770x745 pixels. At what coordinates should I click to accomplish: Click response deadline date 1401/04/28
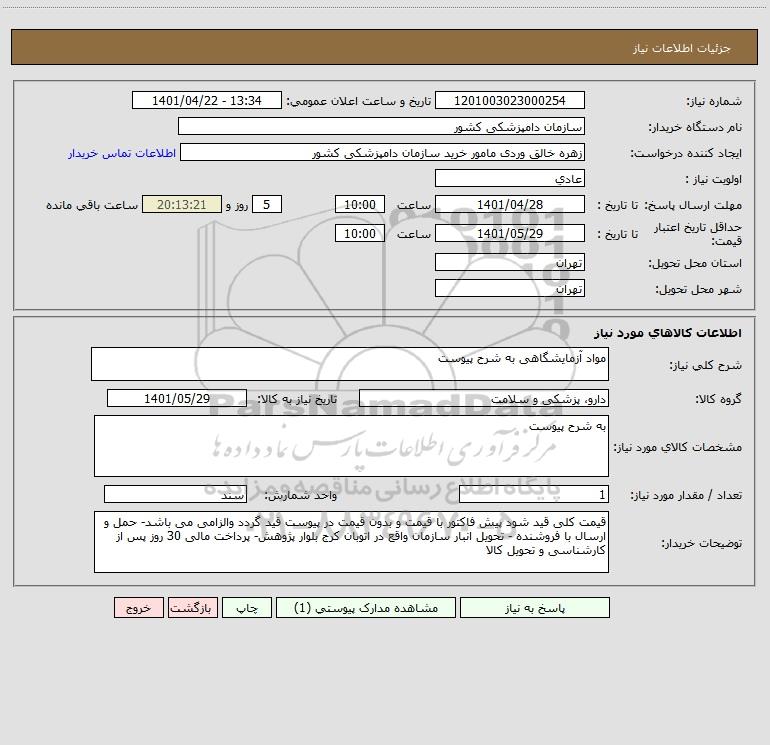[x=510, y=204]
